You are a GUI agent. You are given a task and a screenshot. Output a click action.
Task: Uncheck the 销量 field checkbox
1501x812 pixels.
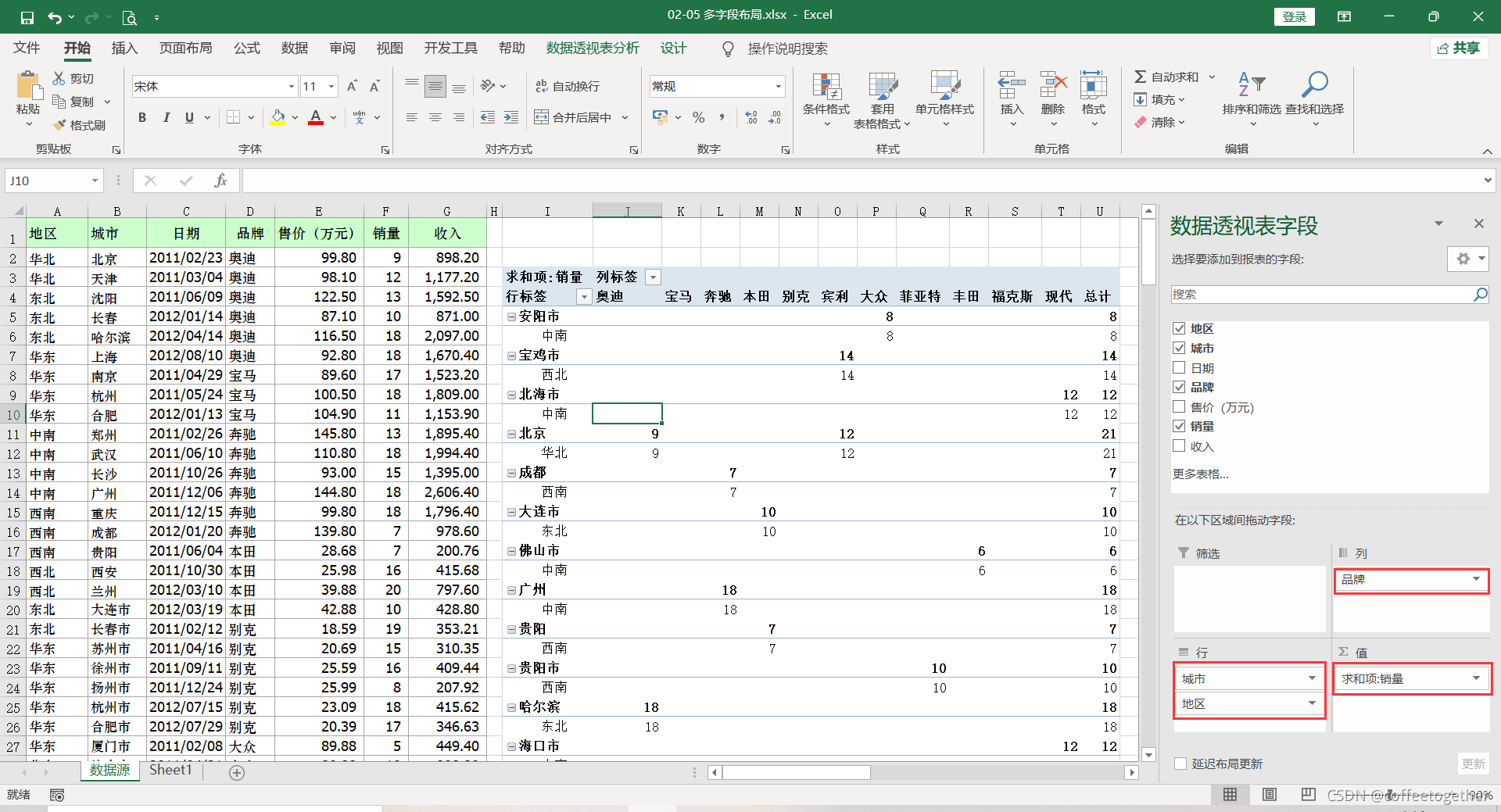[1179, 426]
